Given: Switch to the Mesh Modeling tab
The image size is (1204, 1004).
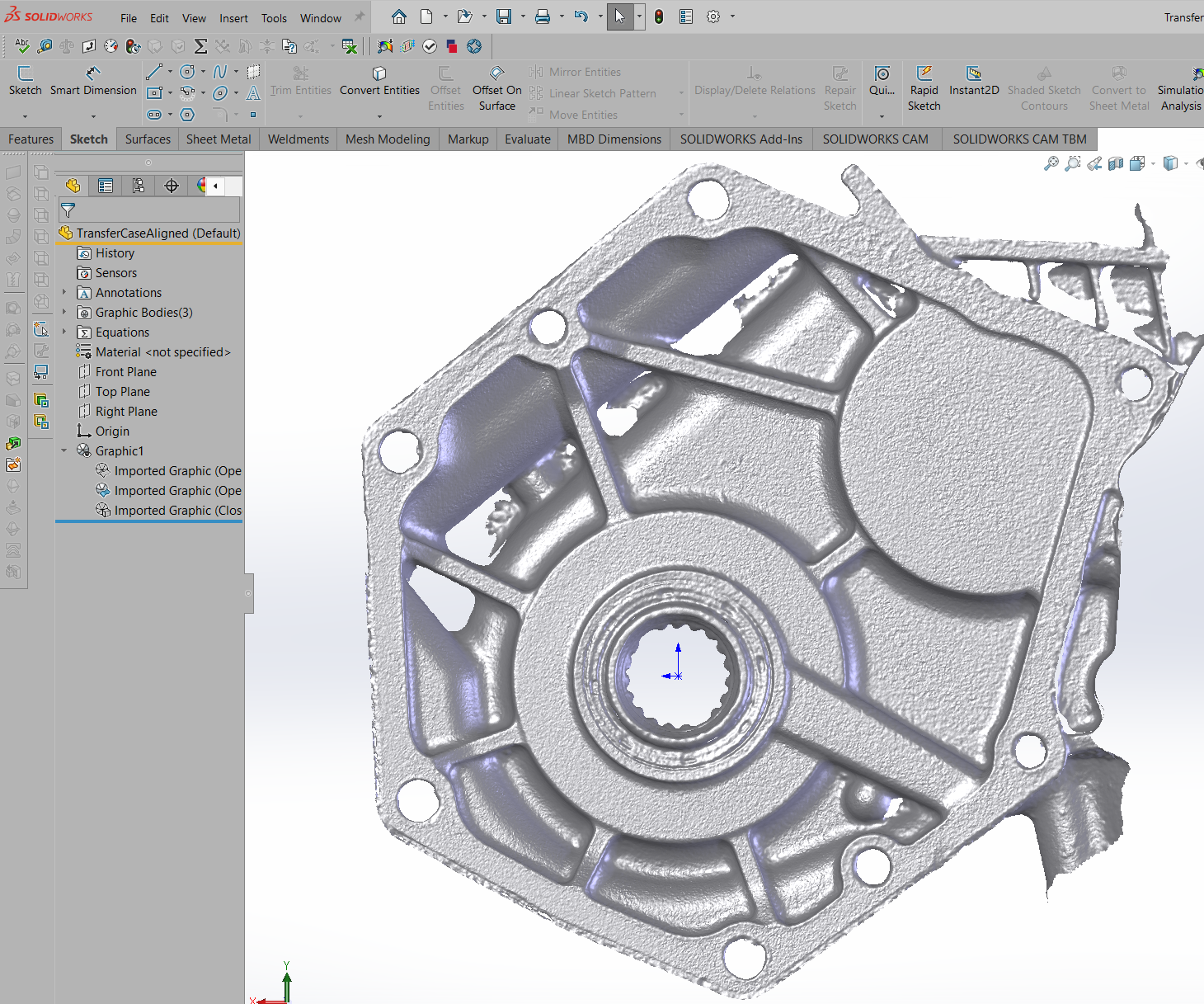Looking at the screenshot, I should coord(388,139).
